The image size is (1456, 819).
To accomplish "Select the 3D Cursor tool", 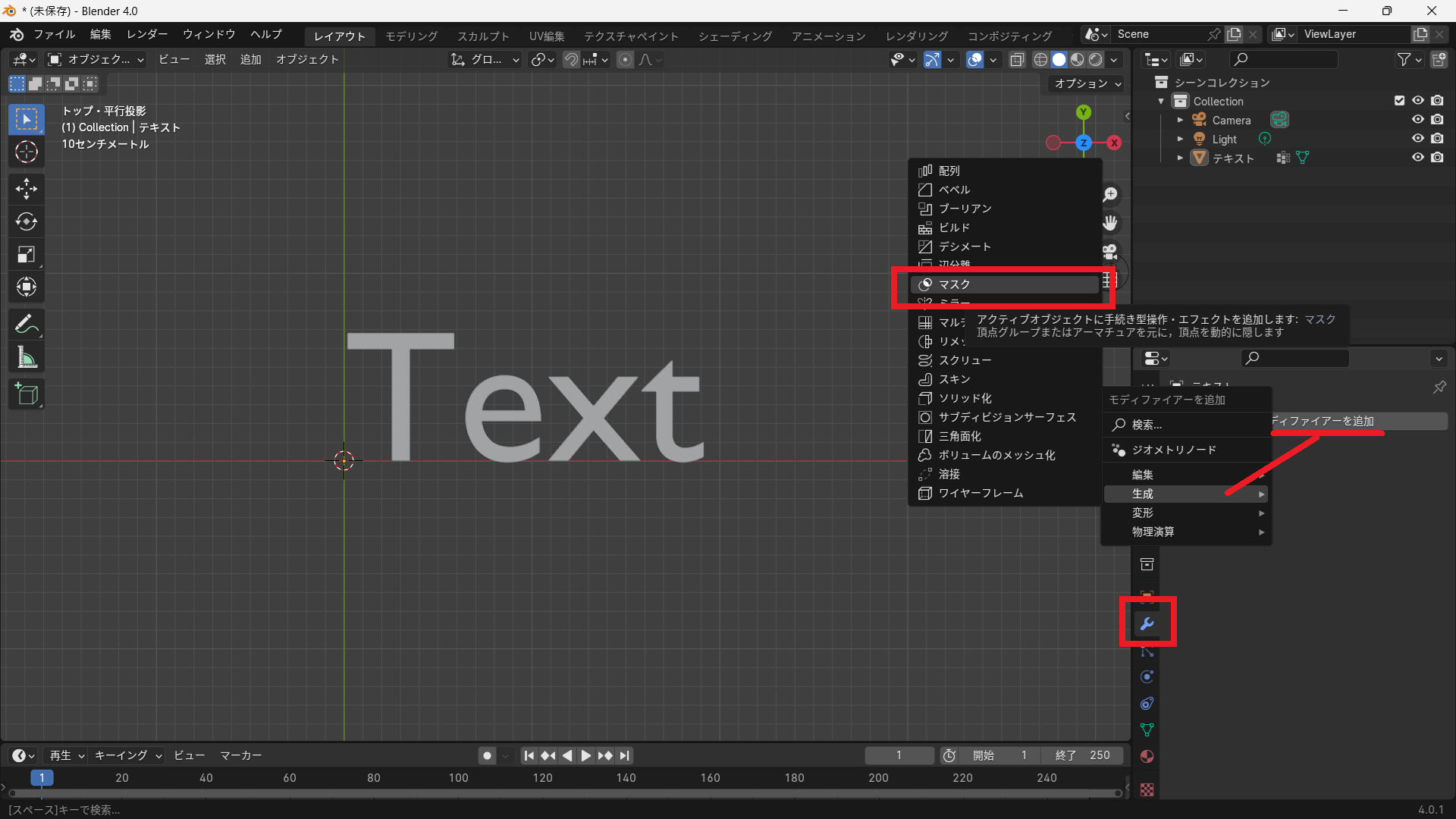I will click(27, 152).
